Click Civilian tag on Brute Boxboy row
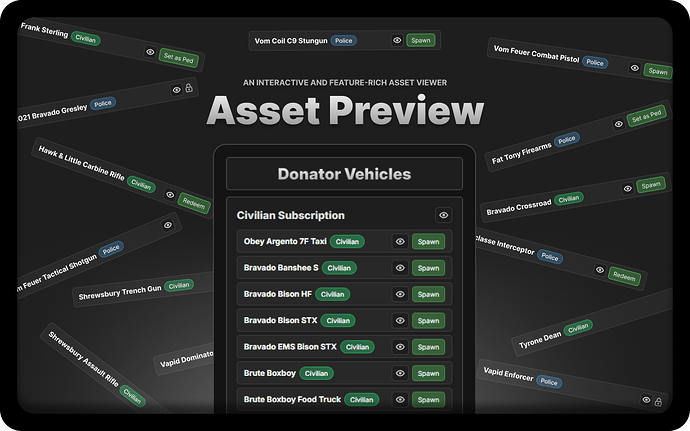 tap(316, 373)
